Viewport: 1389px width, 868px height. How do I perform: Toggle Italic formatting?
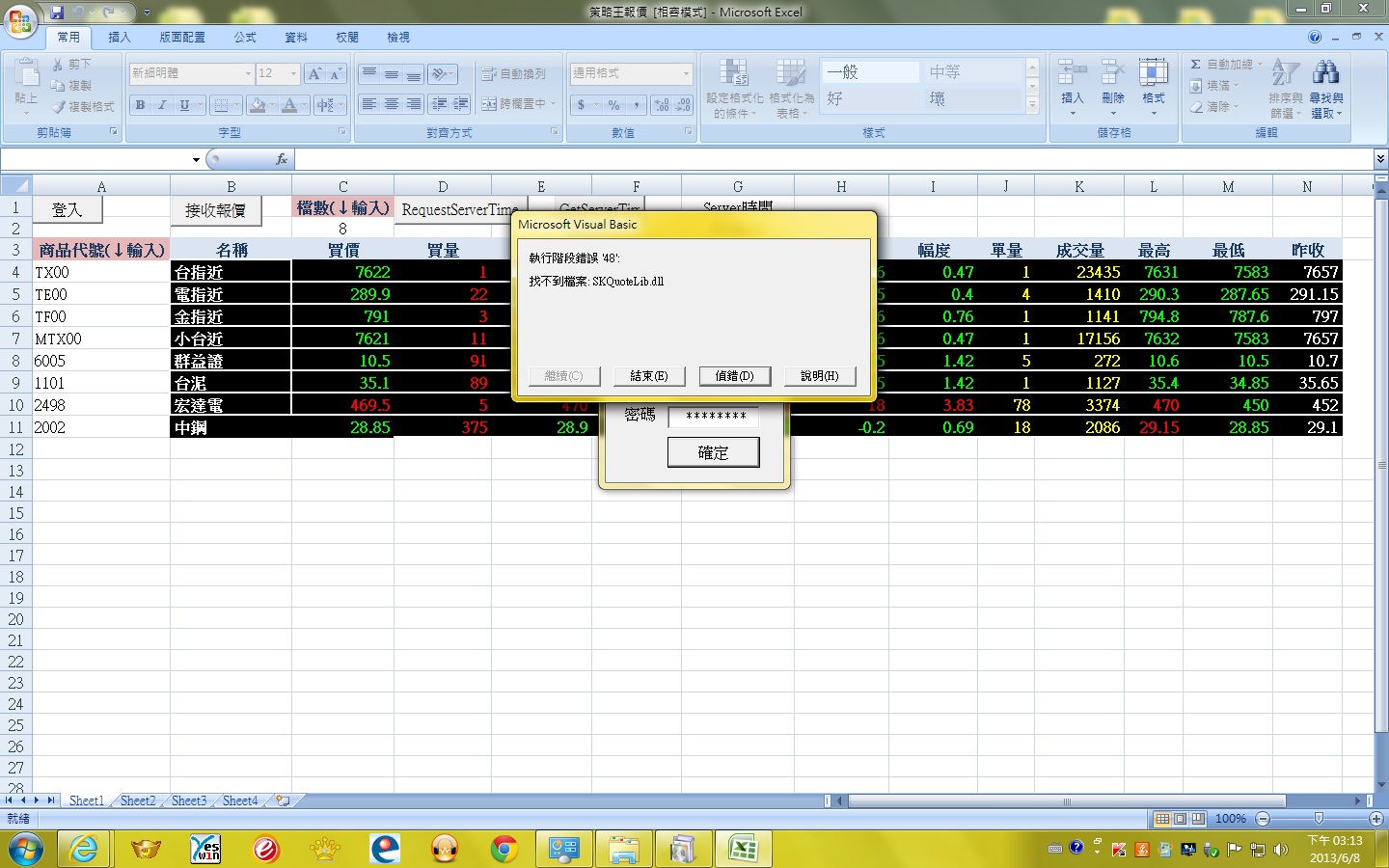[162, 104]
